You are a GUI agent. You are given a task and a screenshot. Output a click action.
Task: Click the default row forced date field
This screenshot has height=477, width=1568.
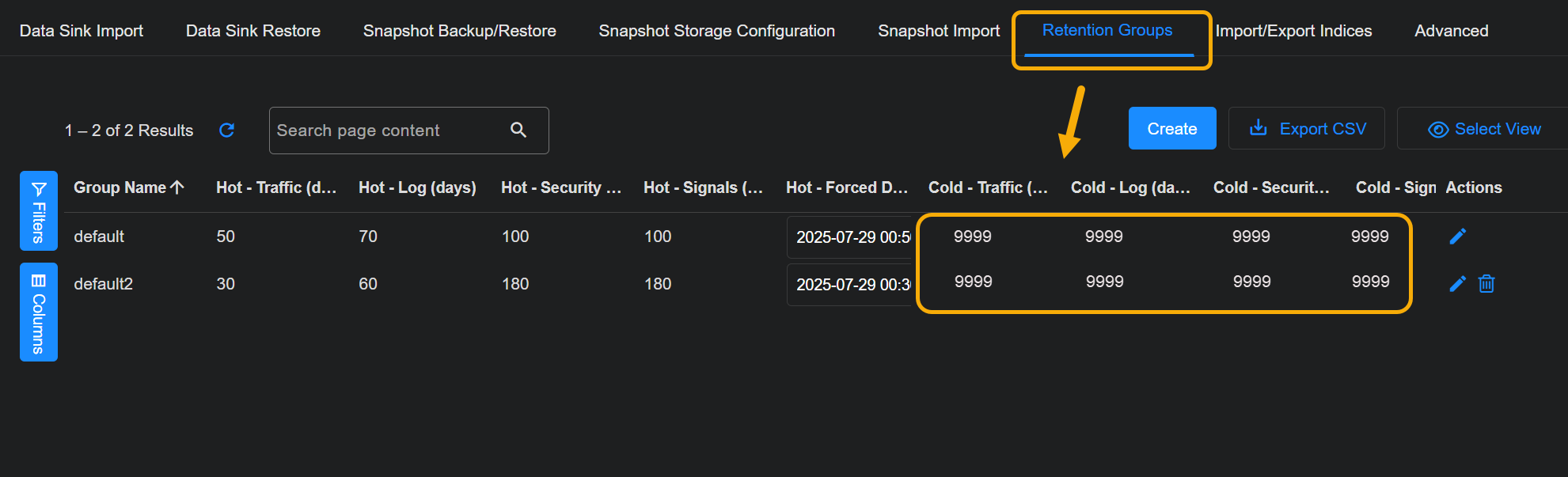[852, 237]
